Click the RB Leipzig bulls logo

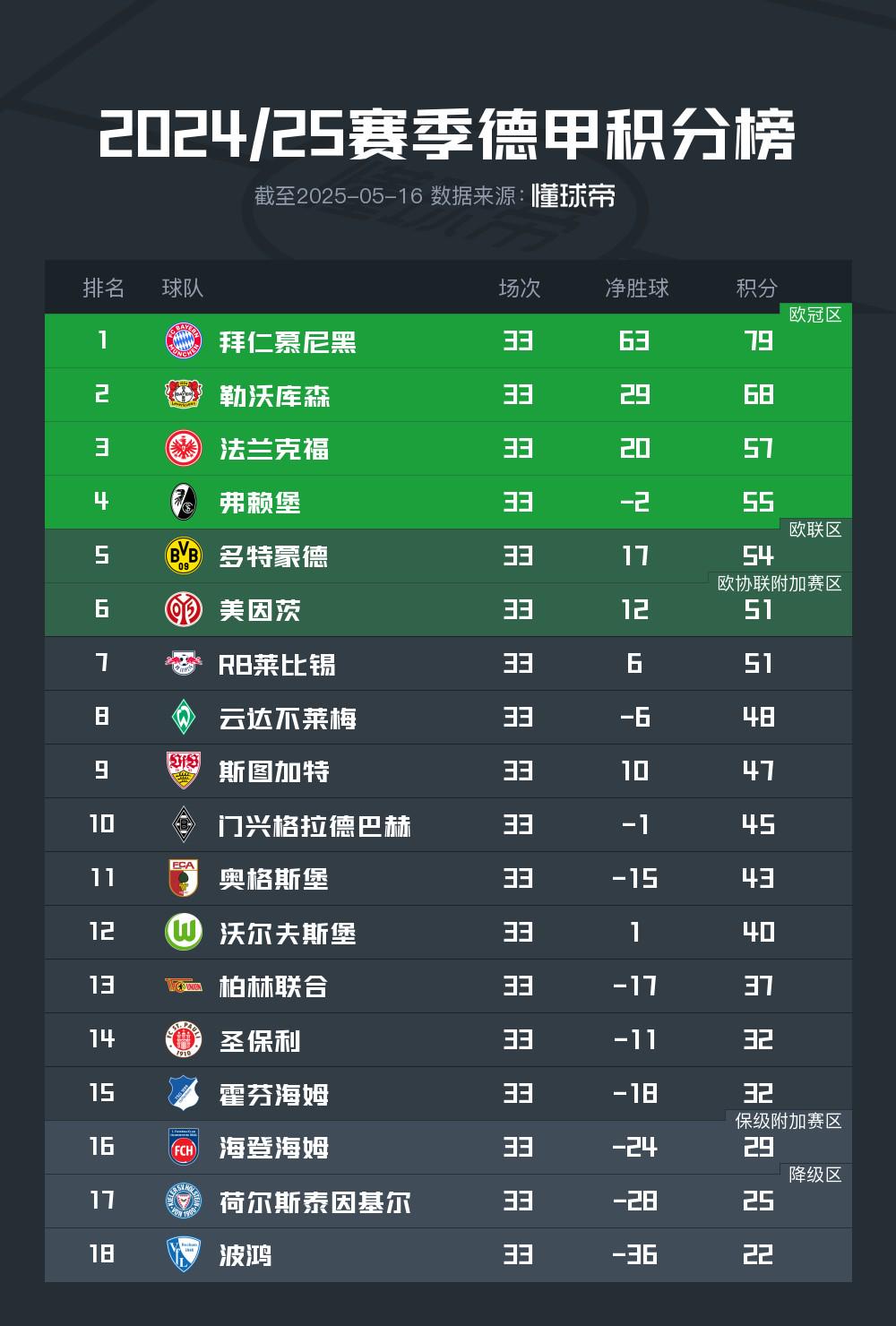[x=184, y=663]
